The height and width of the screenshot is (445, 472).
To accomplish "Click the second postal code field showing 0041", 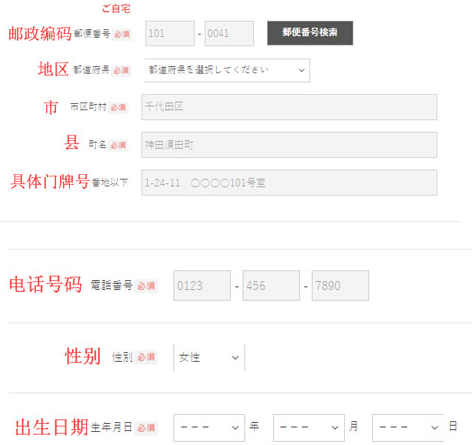I will pyautogui.click(x=229, y=33).
